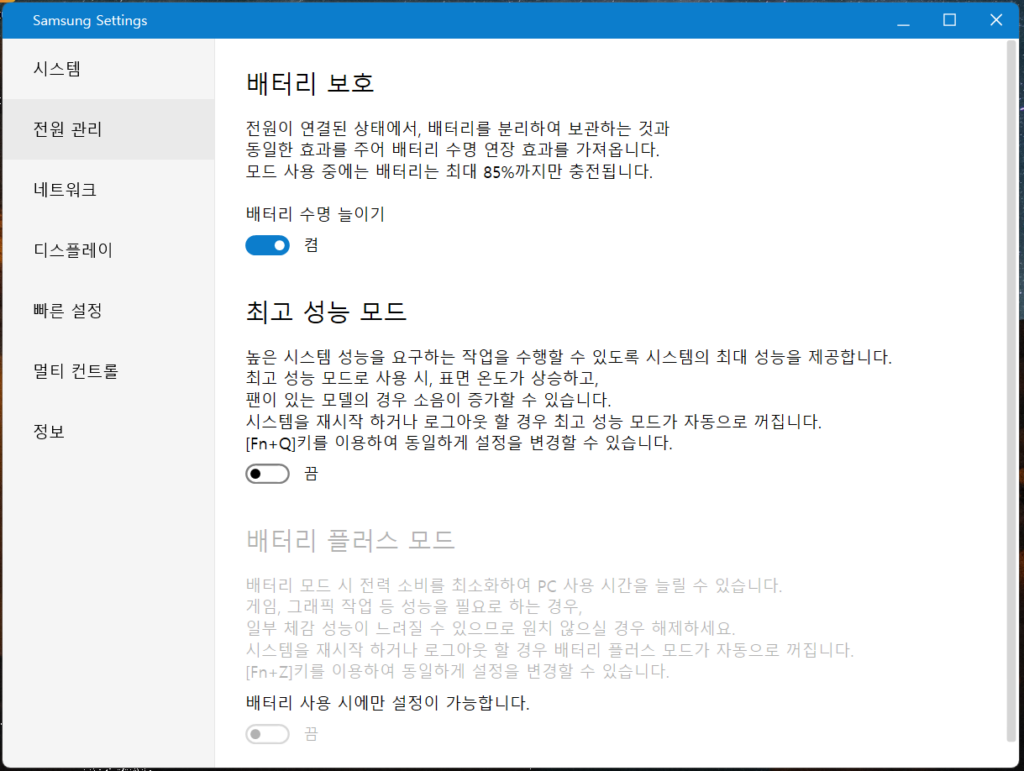Maximize the Samsung Settings window
This screenshot has height=771, width=1024.
(950, 20)
